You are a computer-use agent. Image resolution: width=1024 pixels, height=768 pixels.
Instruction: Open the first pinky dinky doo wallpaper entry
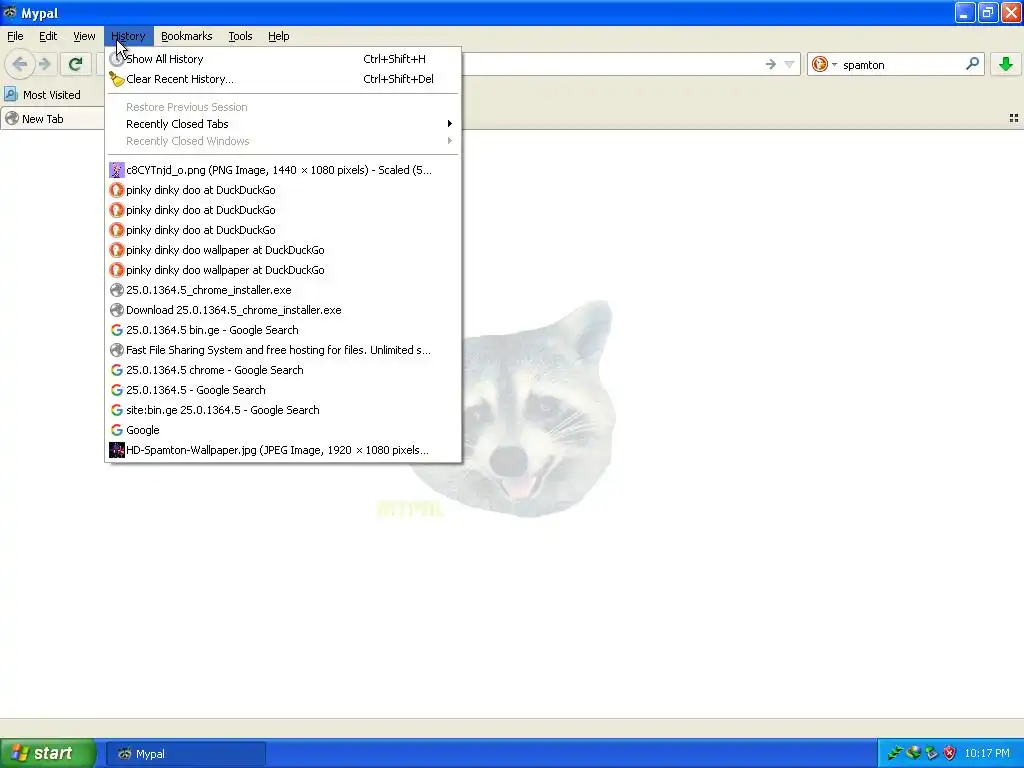coord(283,250)
